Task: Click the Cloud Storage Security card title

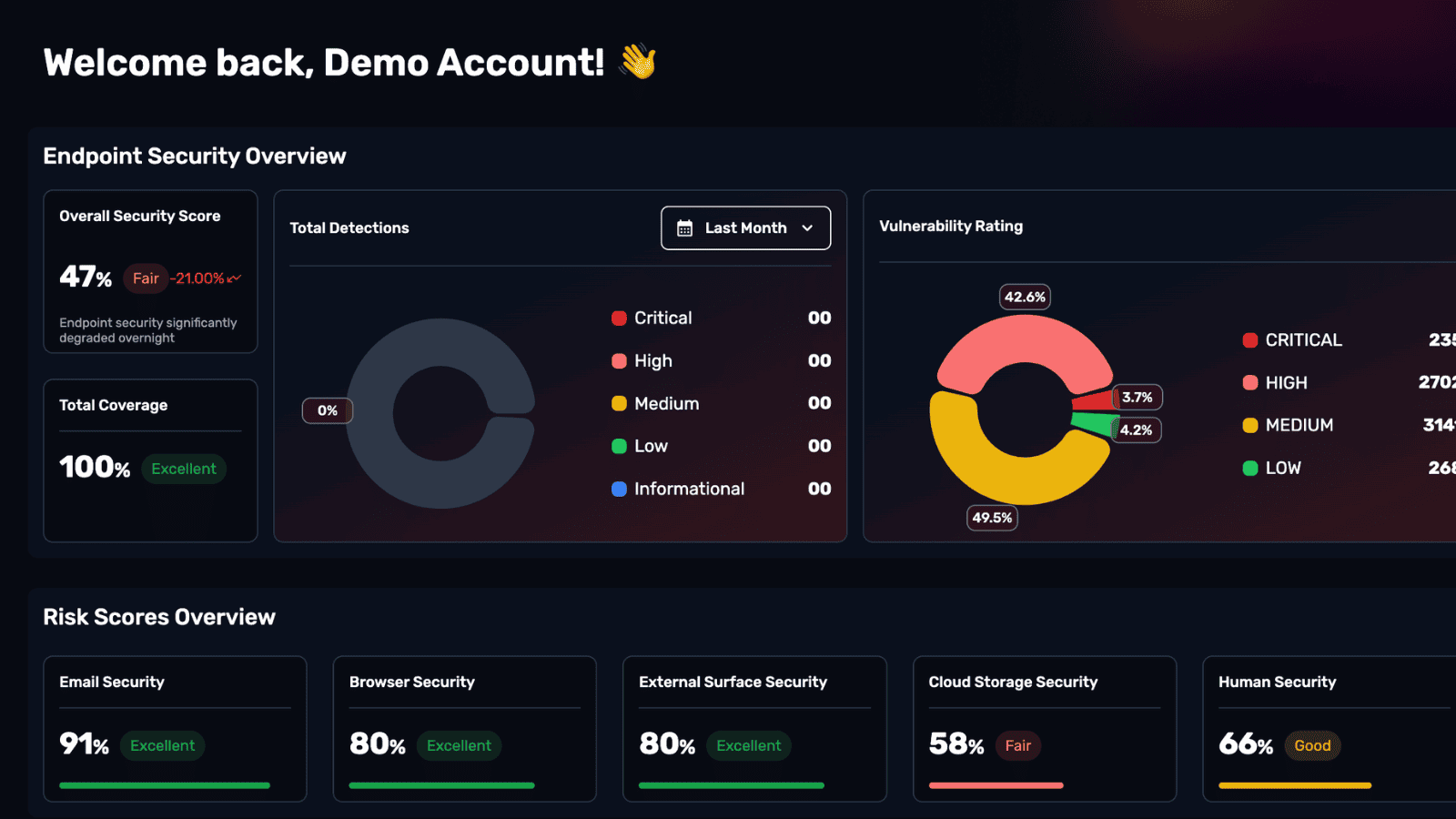Action: point(1014,682)
